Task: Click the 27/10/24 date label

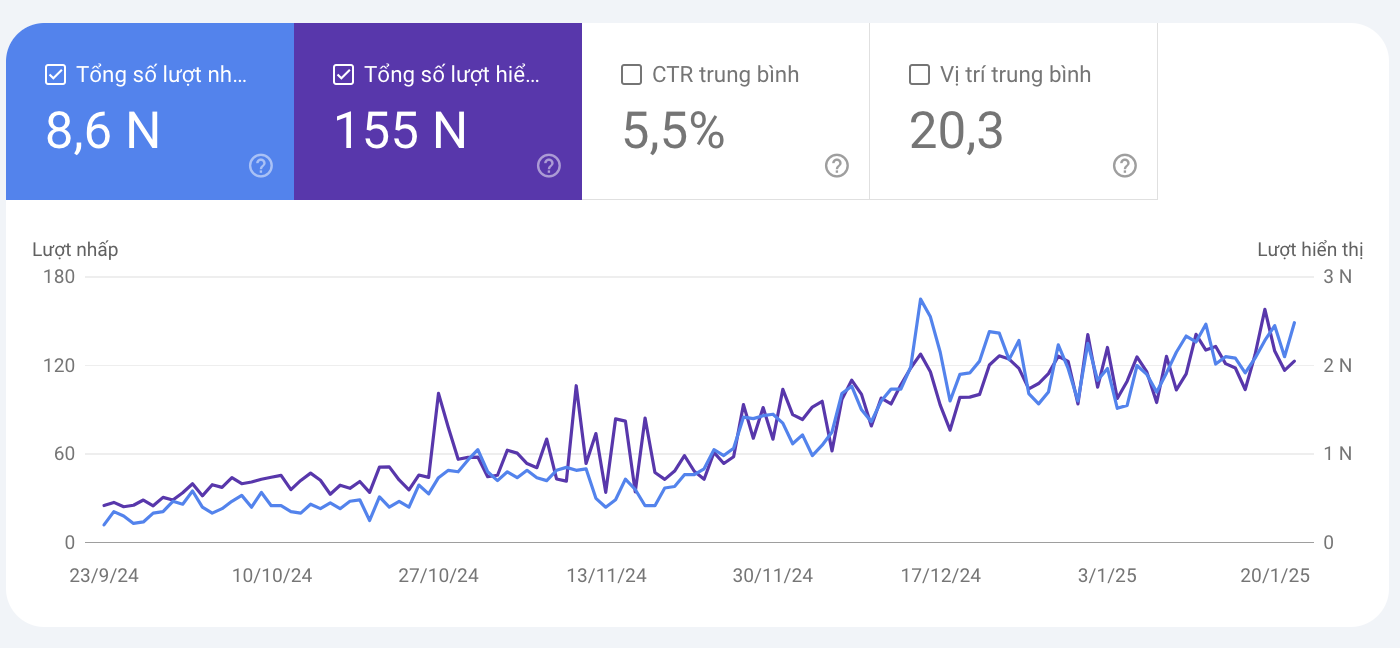Action: [438, 576]
